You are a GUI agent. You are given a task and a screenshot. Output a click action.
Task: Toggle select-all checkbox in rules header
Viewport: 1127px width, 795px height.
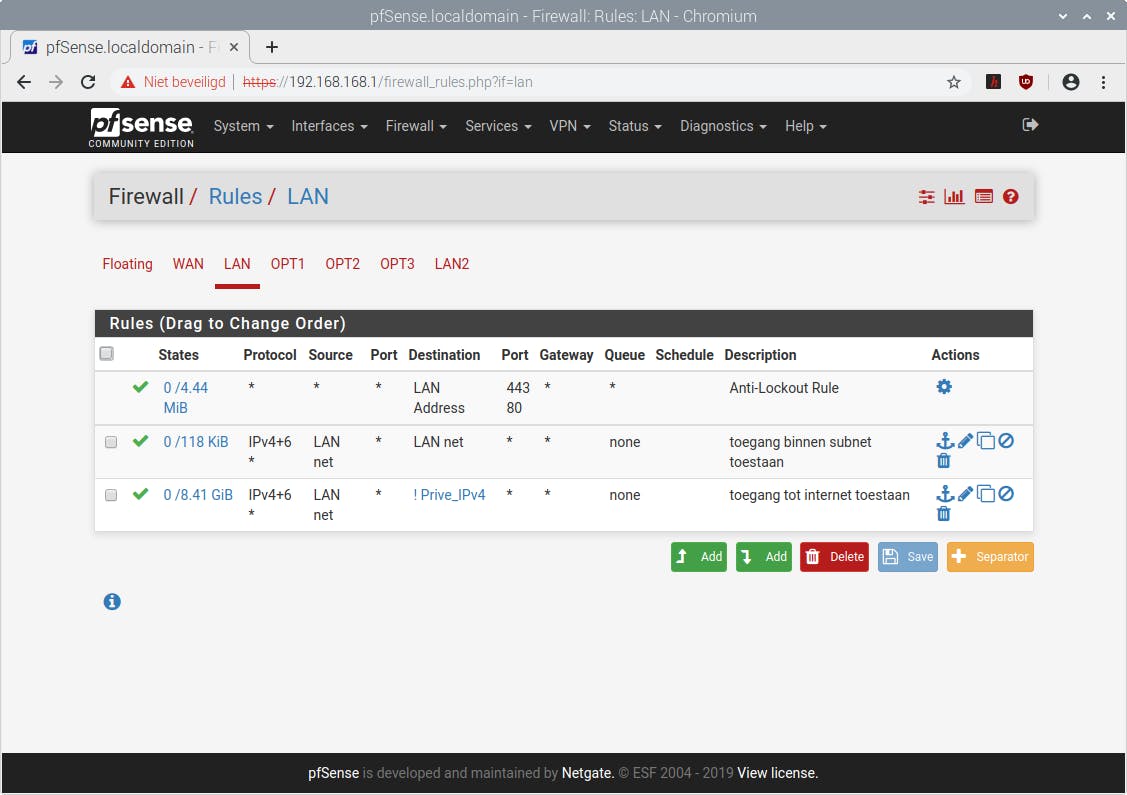coord(106,354)
